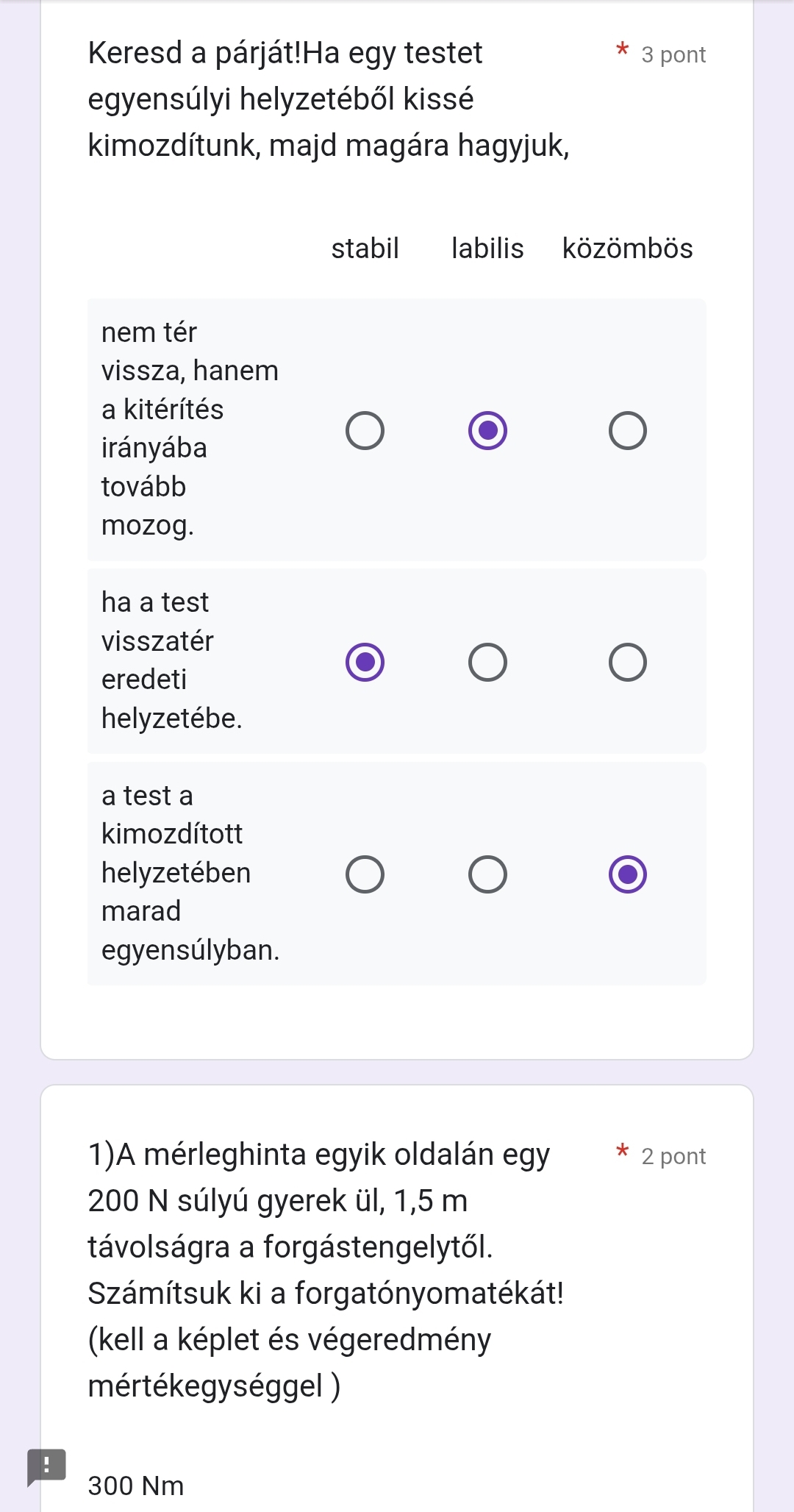Click the 'ha a test visszatér' row label
The height and width of the screenshot is (1512, 794).
172,660
